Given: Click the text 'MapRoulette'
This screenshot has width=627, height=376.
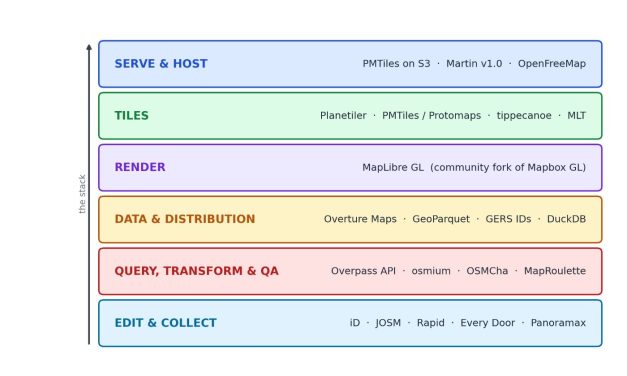Looking at the screenshot, I should point(555,271).
